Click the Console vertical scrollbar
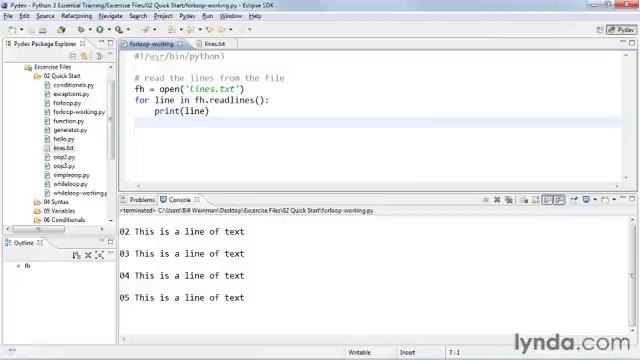 632,276
